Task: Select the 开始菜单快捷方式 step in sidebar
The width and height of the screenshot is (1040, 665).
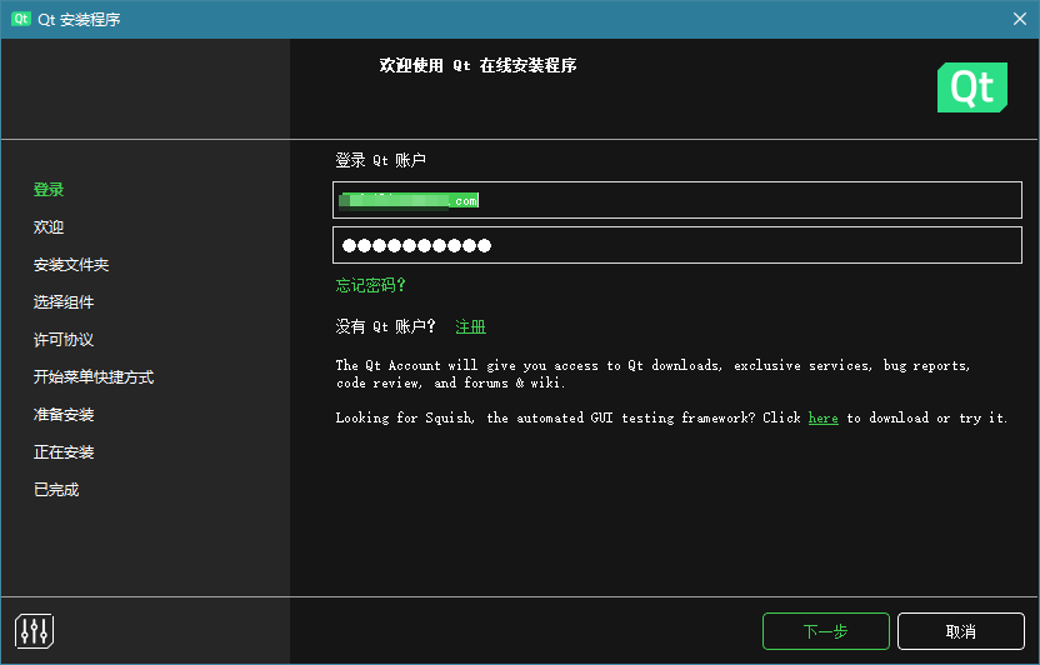Action: 94,377
